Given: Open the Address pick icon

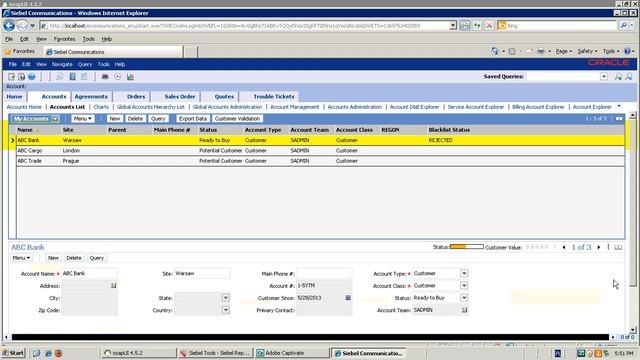Looking at the screenshot, I should pyautogui.click(x=113, y=286).
